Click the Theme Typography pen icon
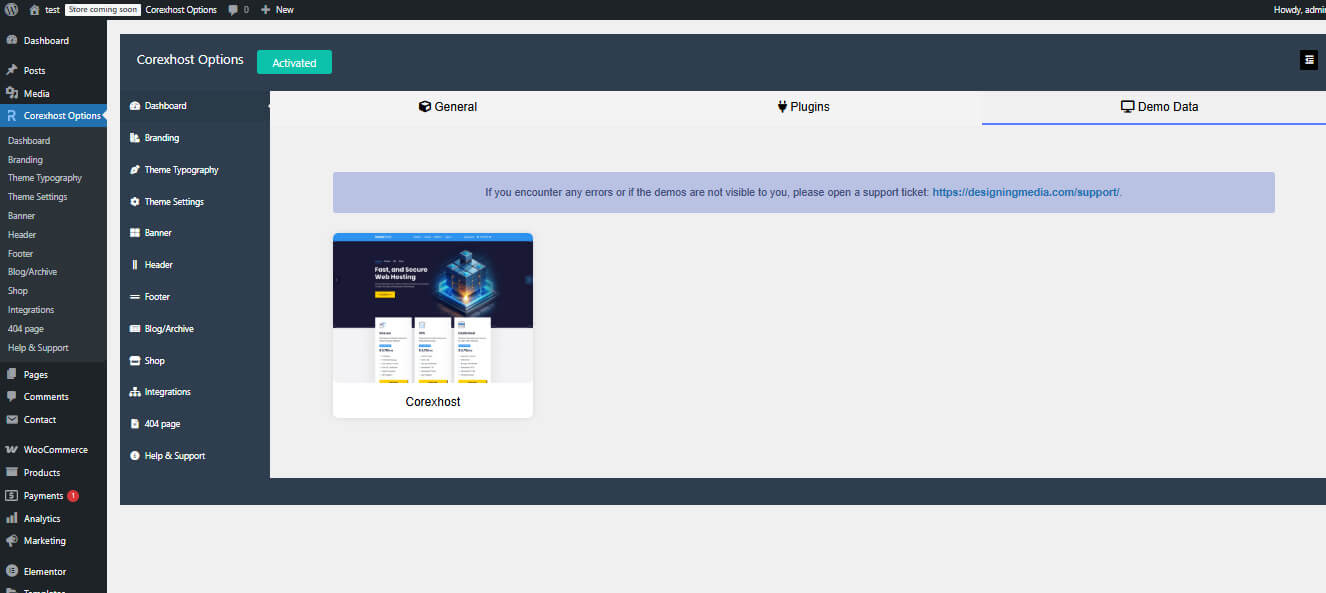1326x593 pixels. coord(135,170)
